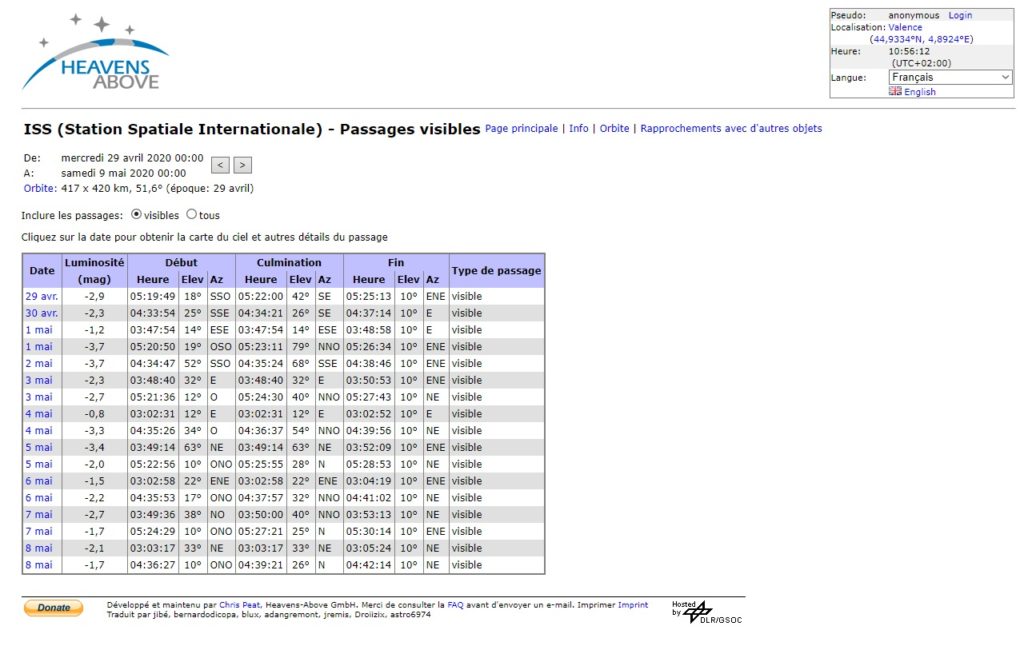1024x646 pixels.
Task: Open the 29 avr. pass details
Action: click(41, 297)
